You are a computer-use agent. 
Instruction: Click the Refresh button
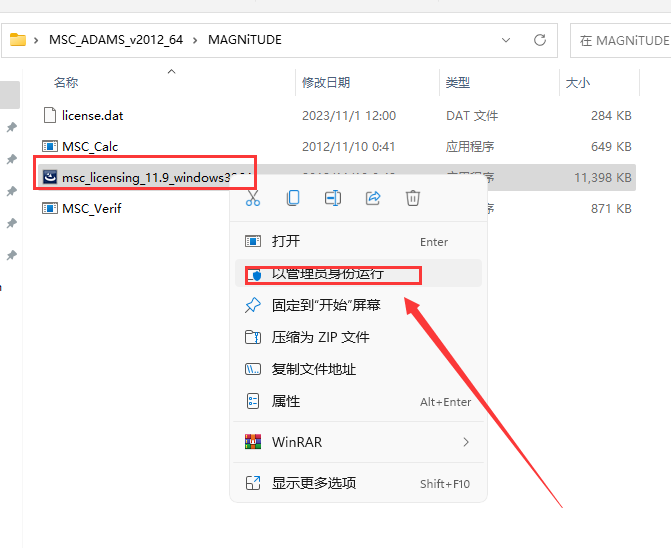(x=540, y=40)
